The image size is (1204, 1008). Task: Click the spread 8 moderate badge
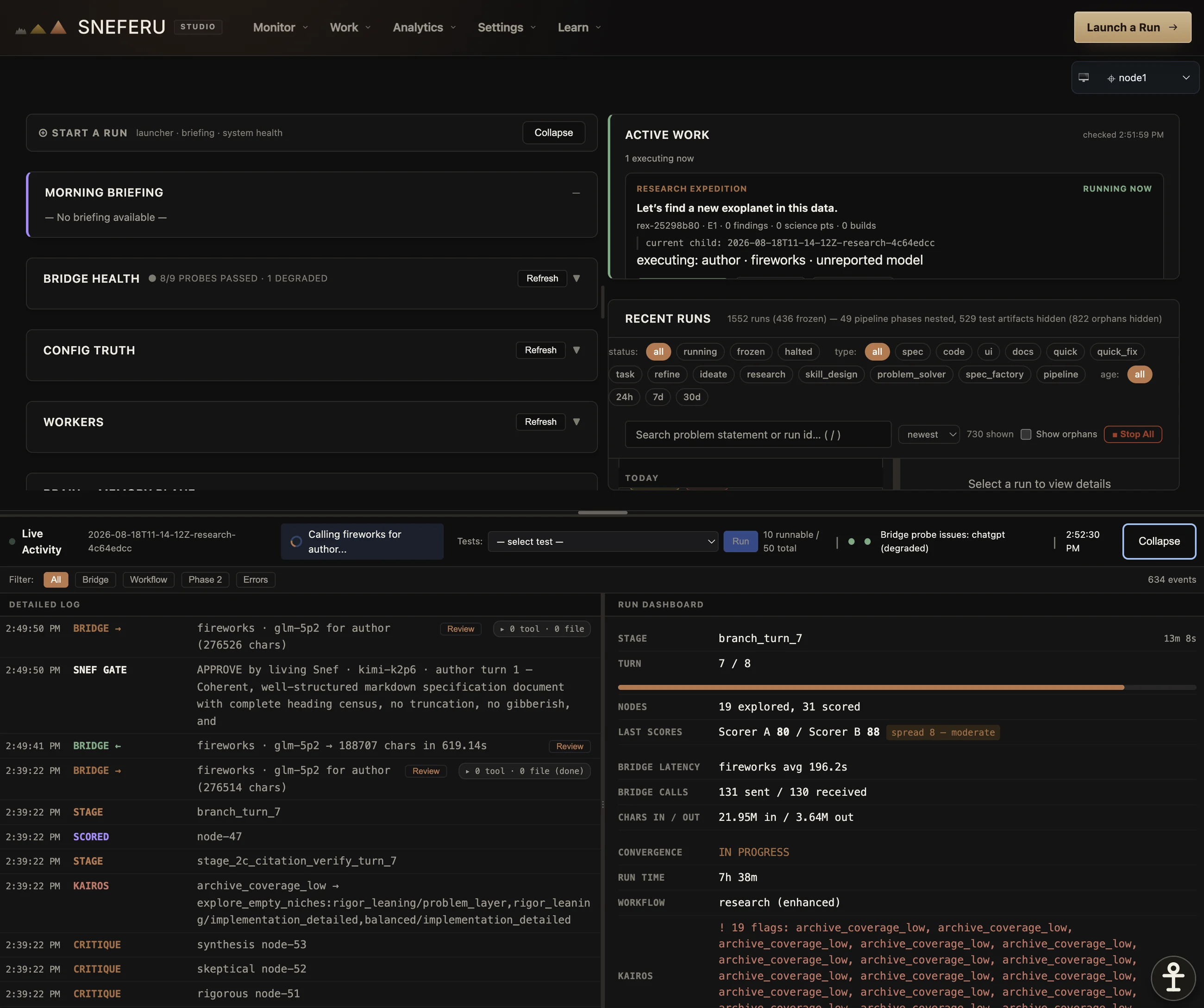[x=942, y=732]
